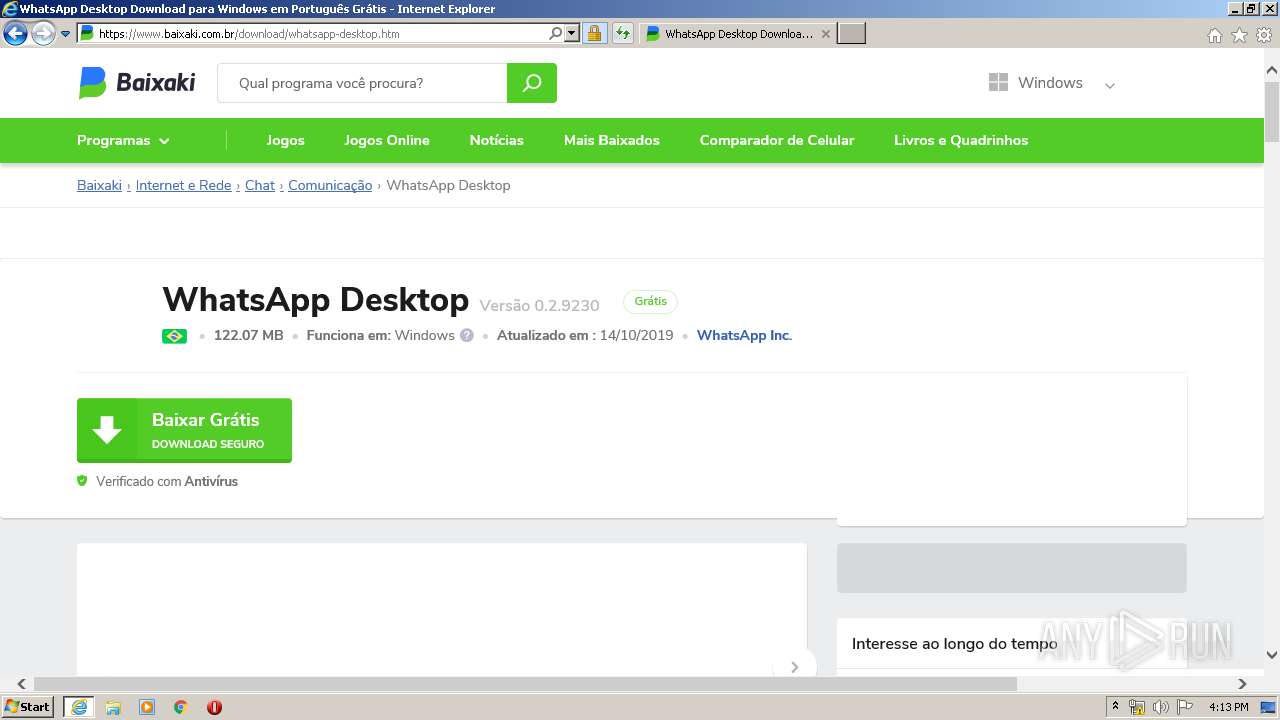Show hidden system tray icons arrow
The width and height of the screenshot is (1280, 720).
1116,707
